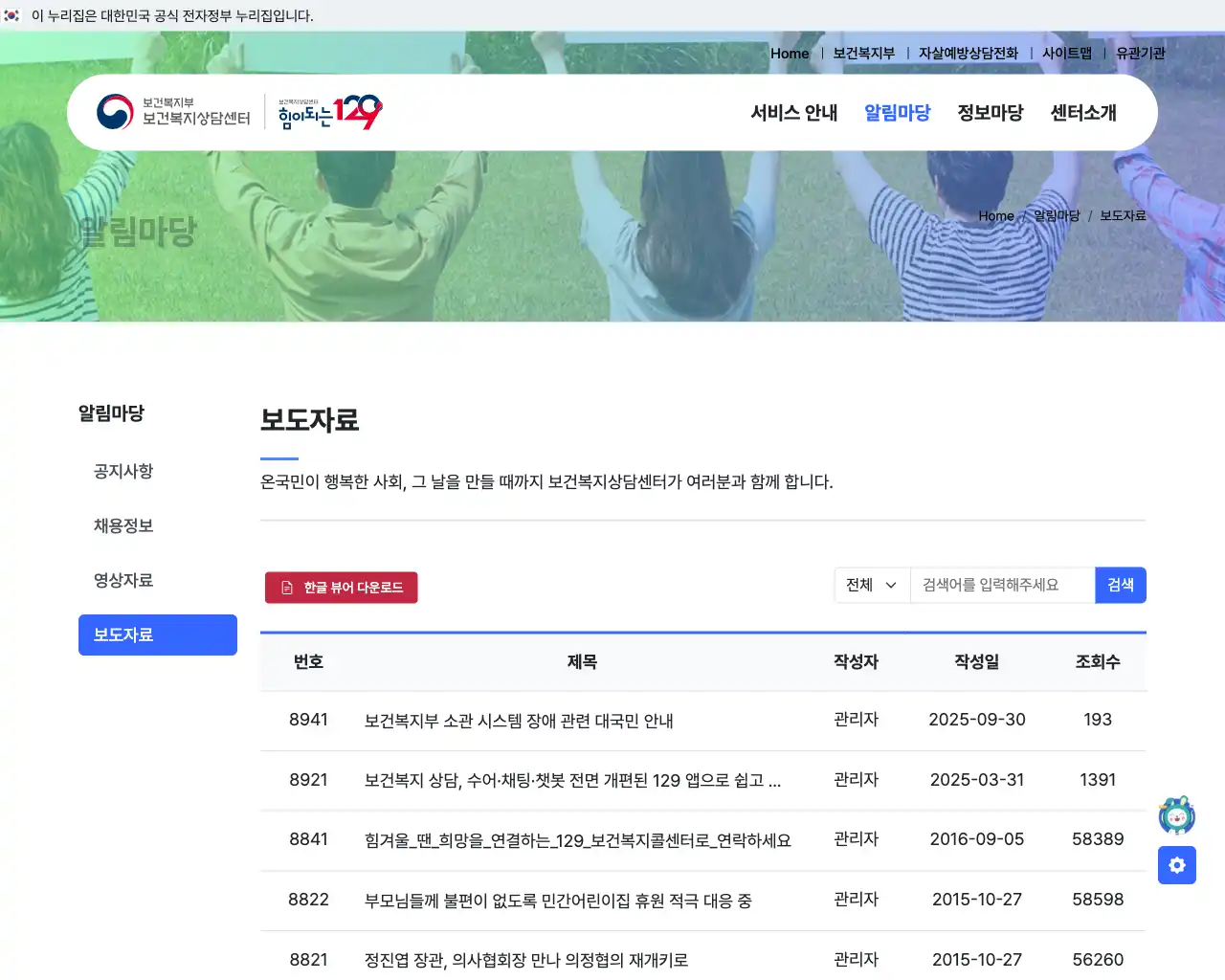Click the settings gear button
Image resolution: width=1225 pixels, height=980 pixels.
click(x=1176, y=865)
